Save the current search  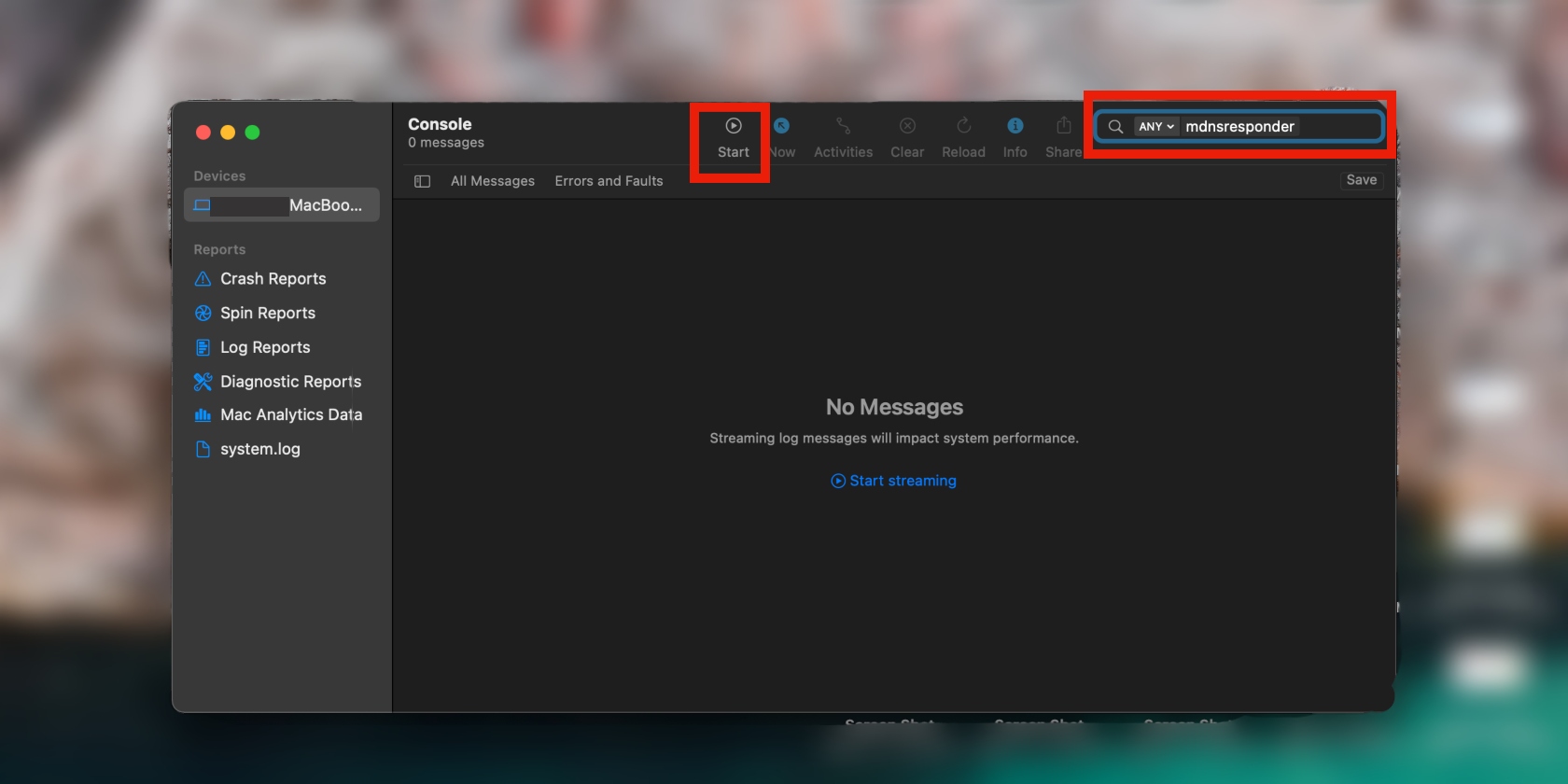tap(1362, 180)
